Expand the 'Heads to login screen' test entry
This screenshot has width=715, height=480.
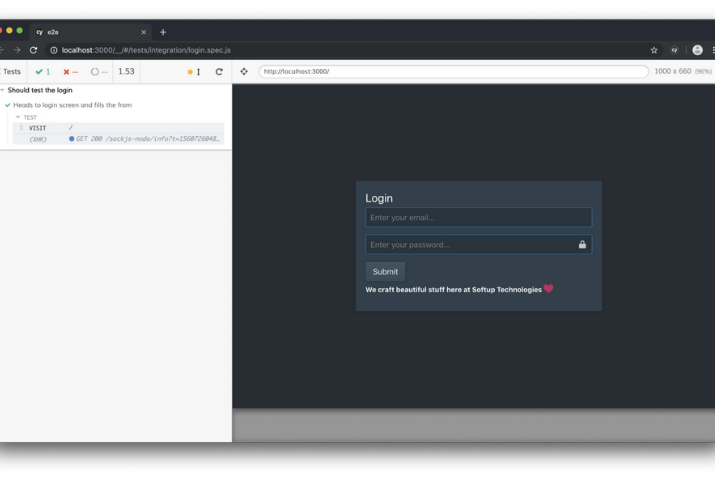coord(72,105)
